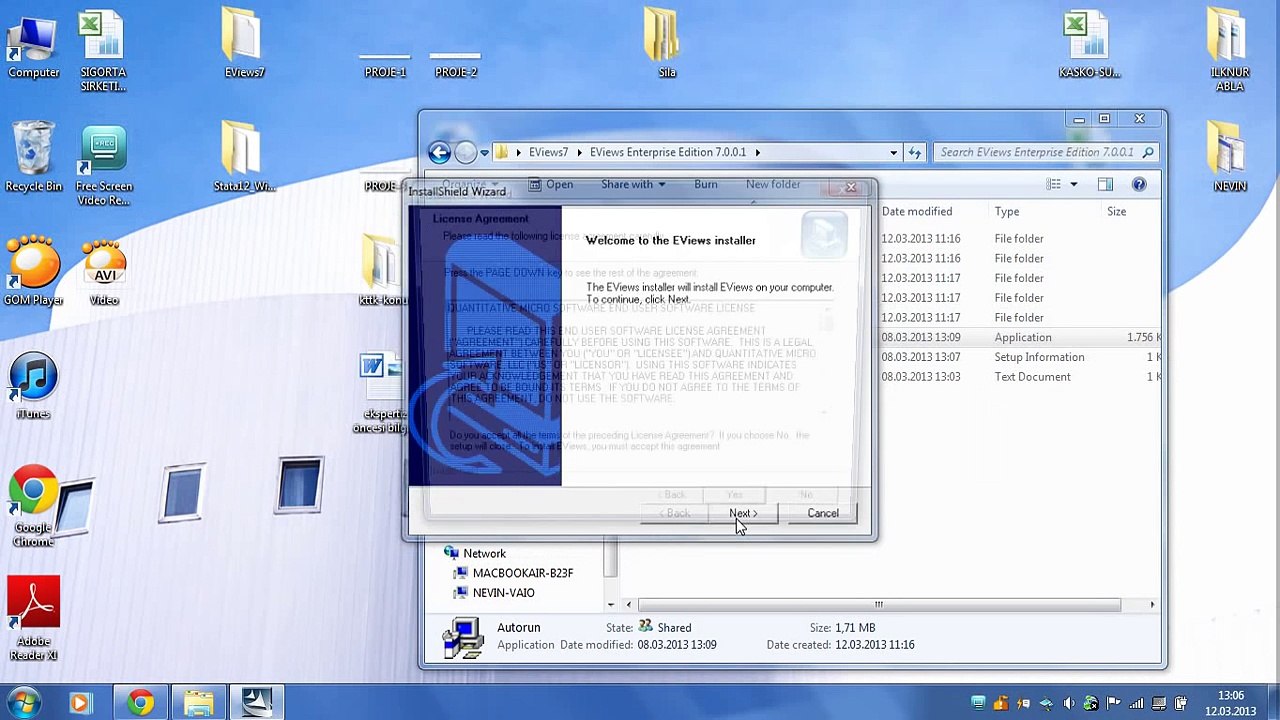Click the Explorer horizontal scrollbar

click(879, 605)
